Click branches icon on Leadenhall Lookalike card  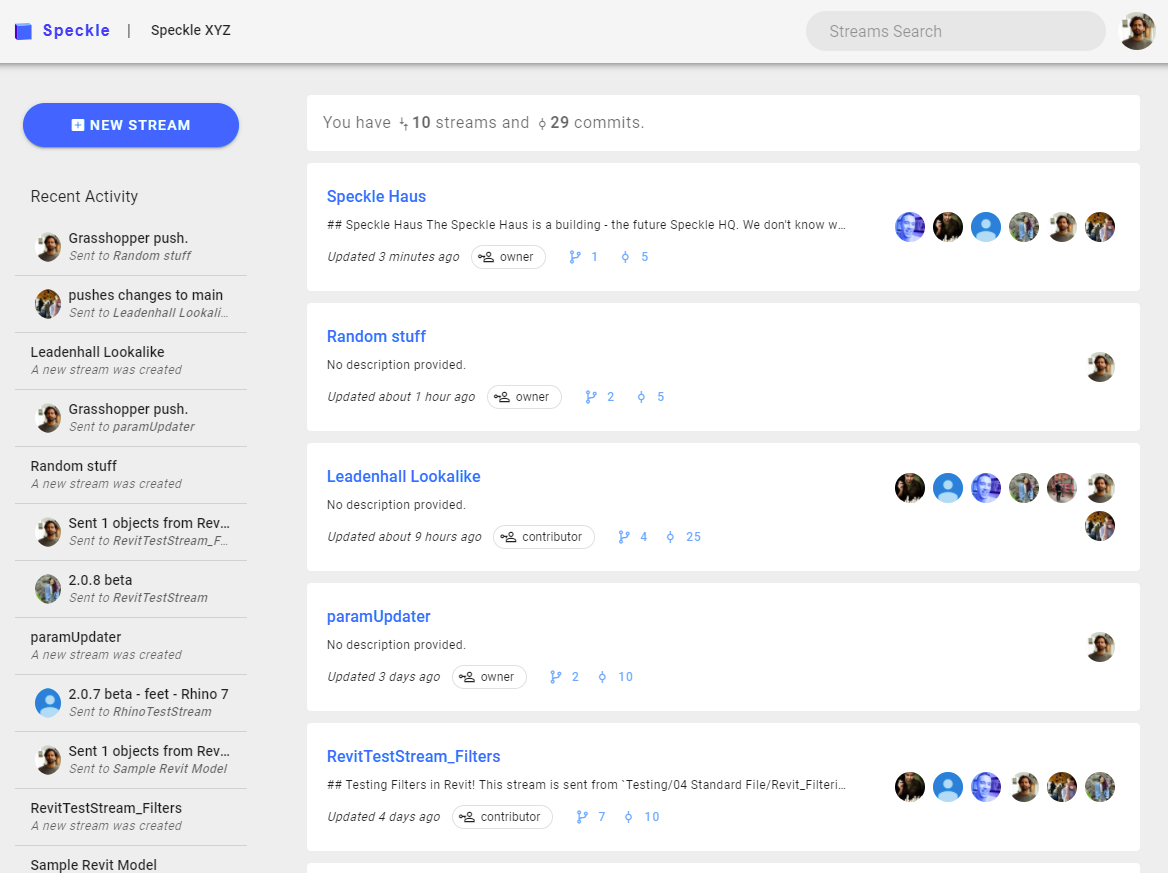(x=624, y=537)
